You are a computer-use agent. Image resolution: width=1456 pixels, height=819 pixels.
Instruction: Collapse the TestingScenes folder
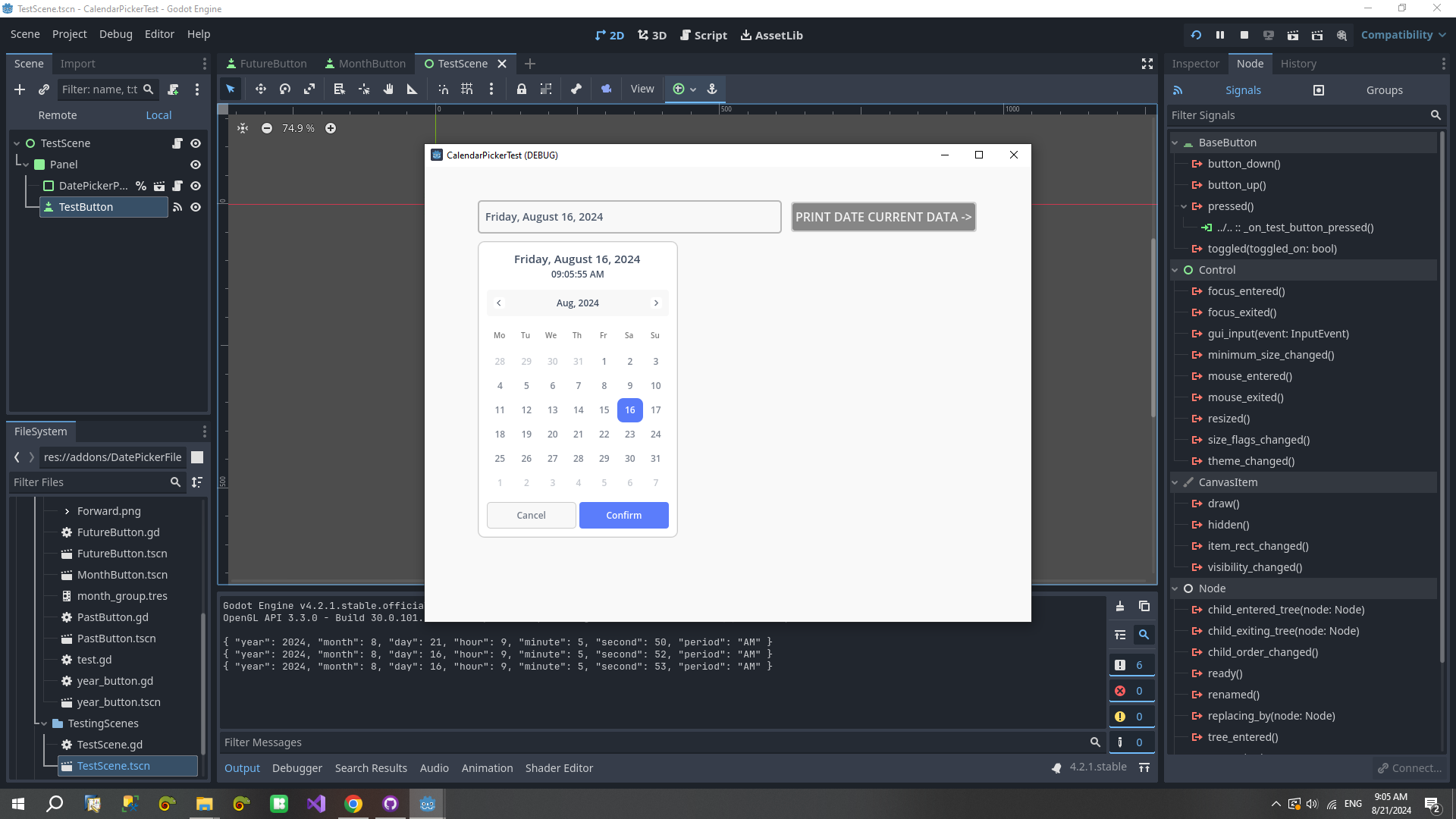coord(44,723)
